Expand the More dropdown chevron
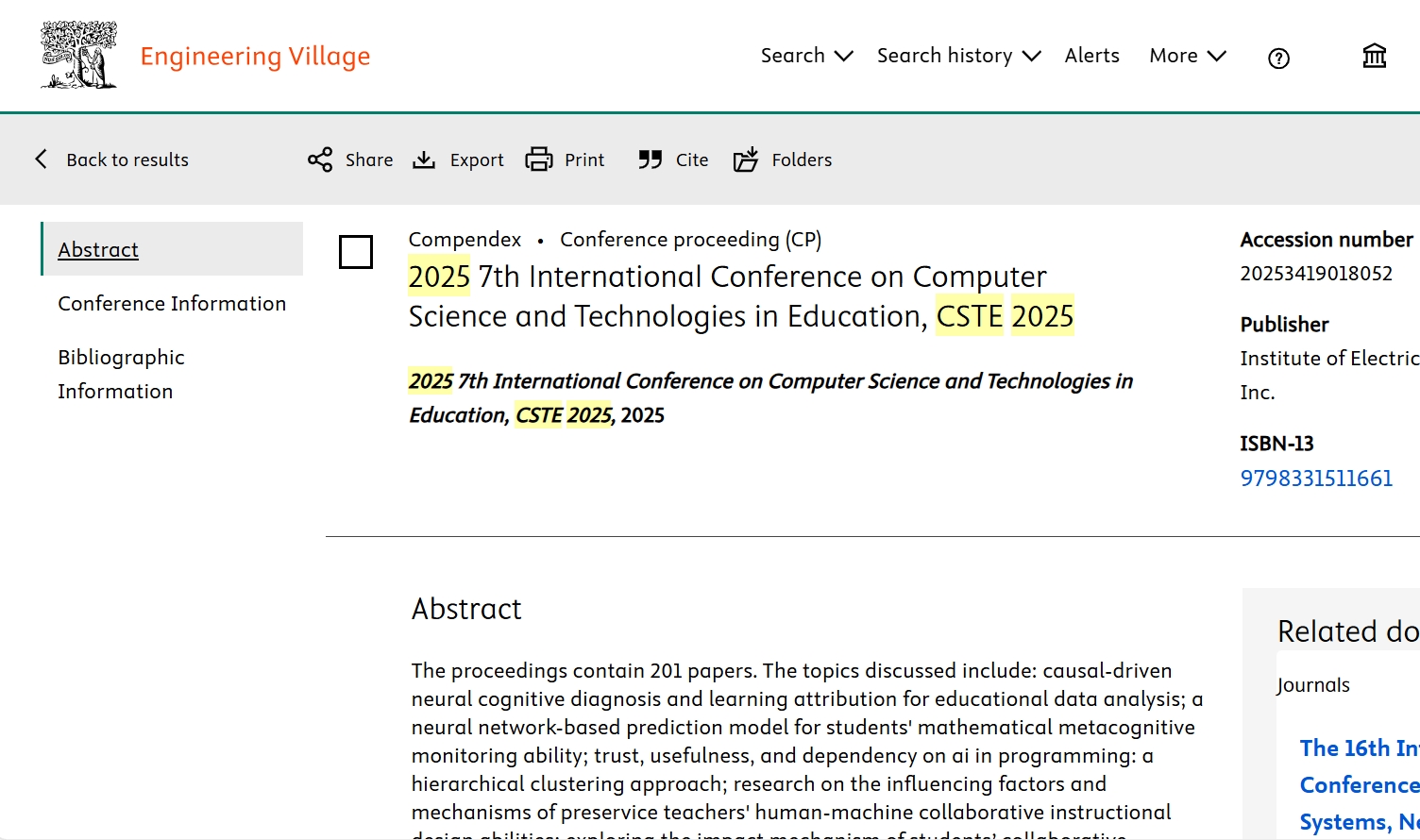The width and height of the screenshot is (1420, 840). coord(1217,57)
